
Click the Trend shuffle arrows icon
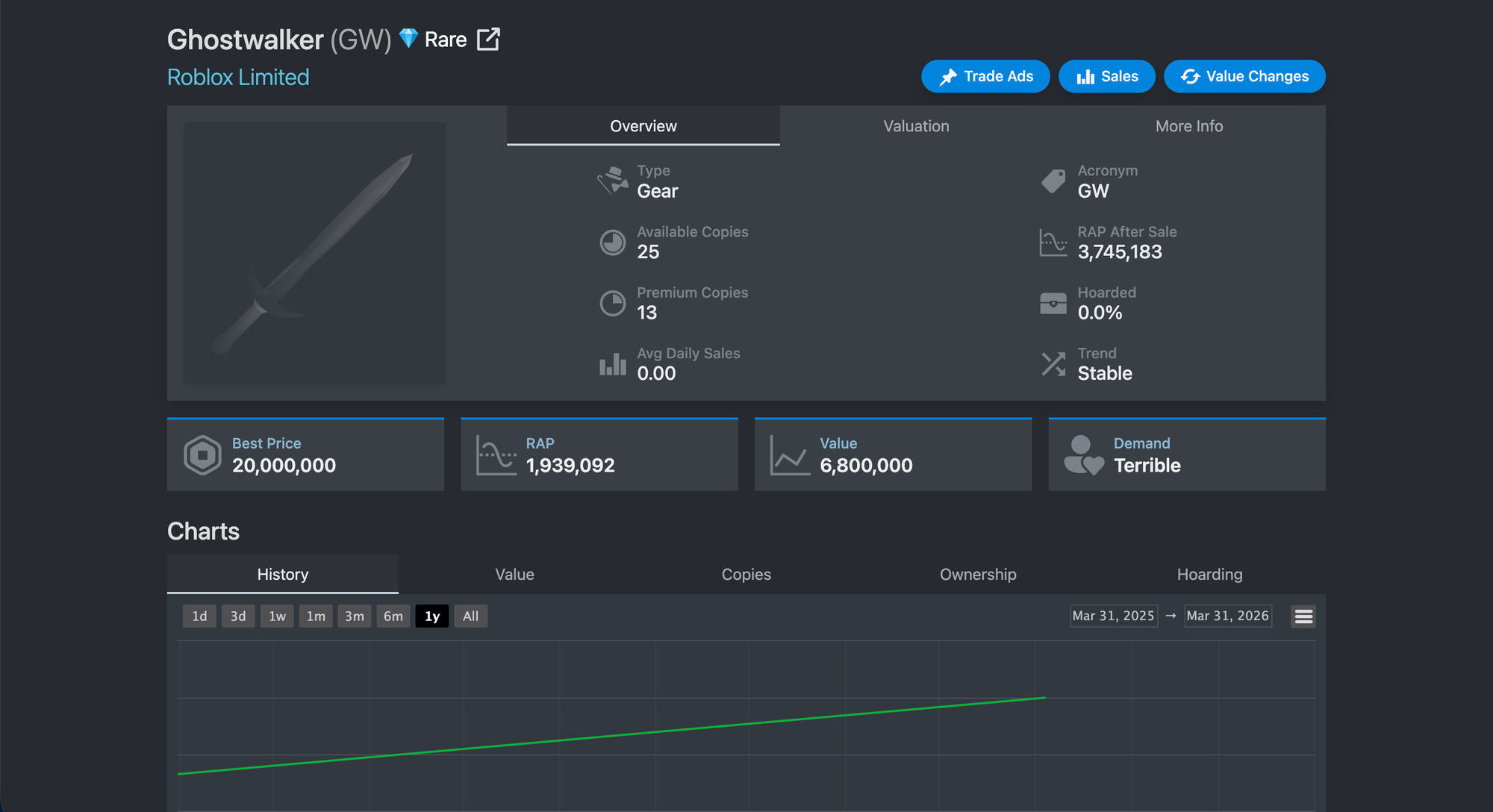click(x=1053, y=364)
